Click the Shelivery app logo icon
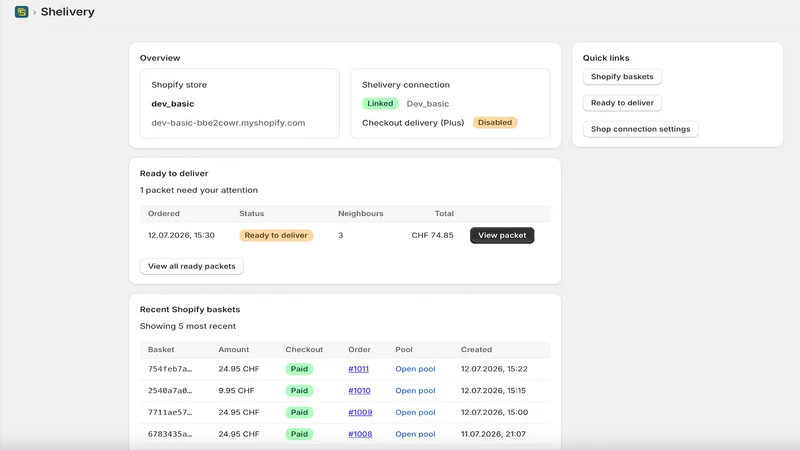The width and height of the screenshot is (800, 450). click(21, 12)
